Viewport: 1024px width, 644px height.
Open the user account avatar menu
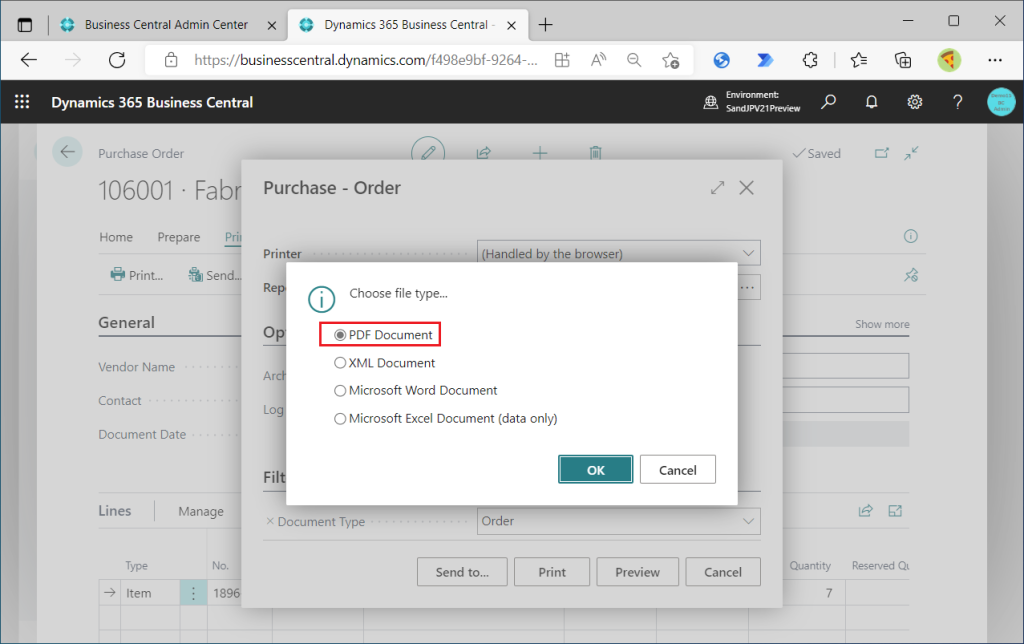coord(1001,102)
